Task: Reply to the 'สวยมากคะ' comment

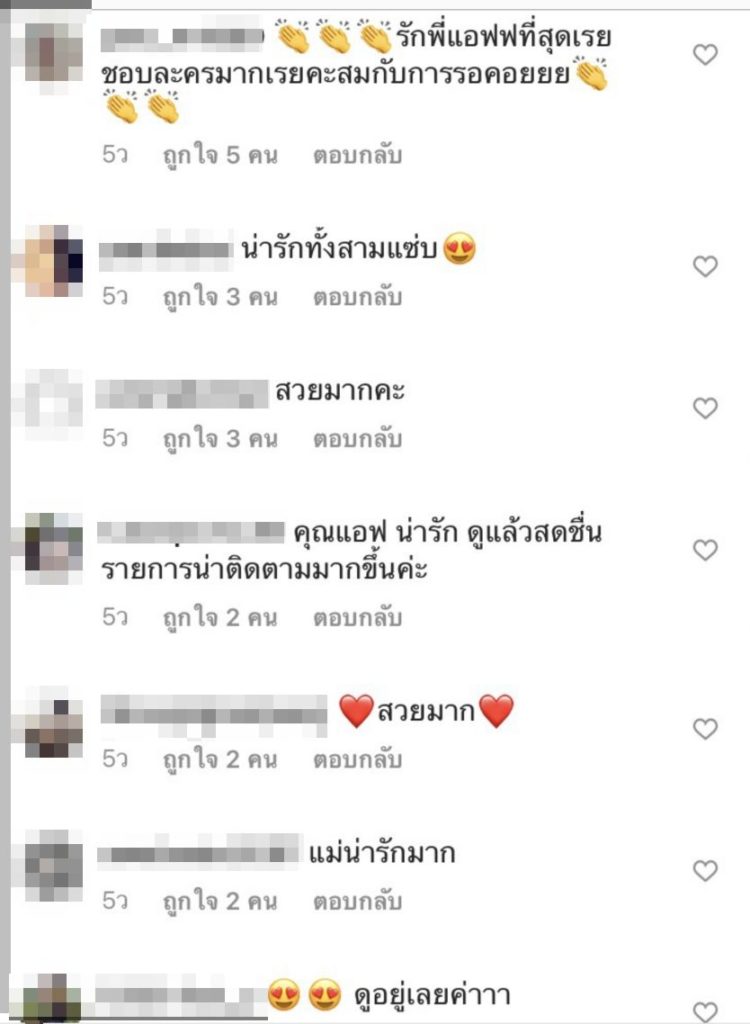Action: (357, 439)
